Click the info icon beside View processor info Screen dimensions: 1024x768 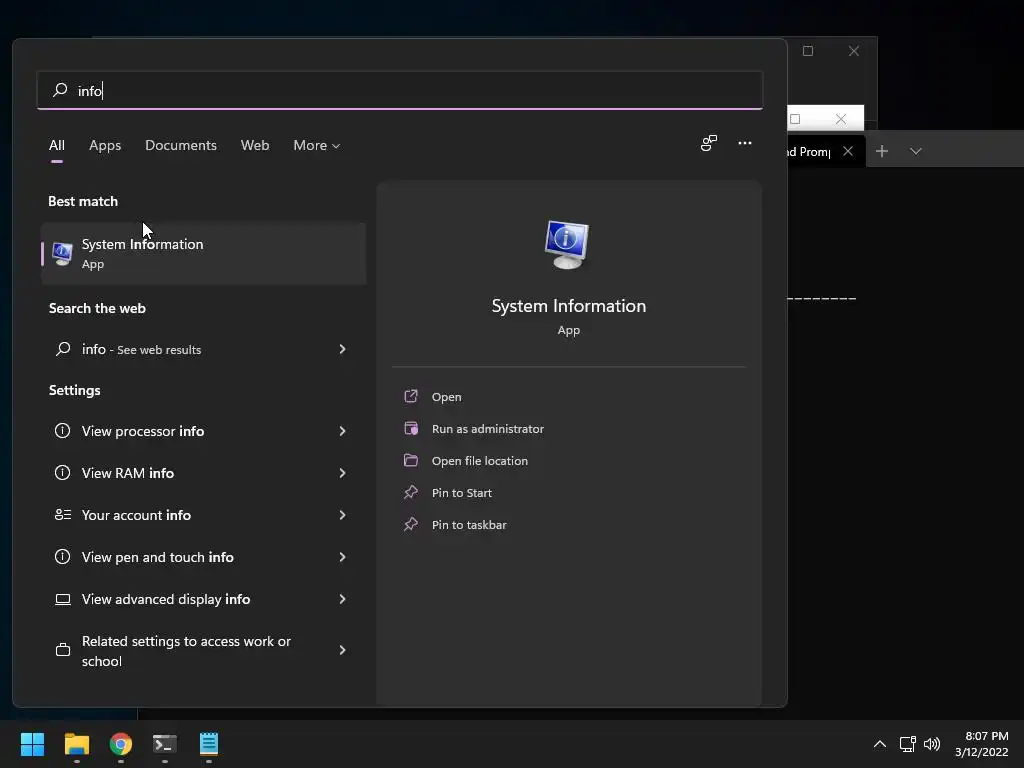coord(62,431)
